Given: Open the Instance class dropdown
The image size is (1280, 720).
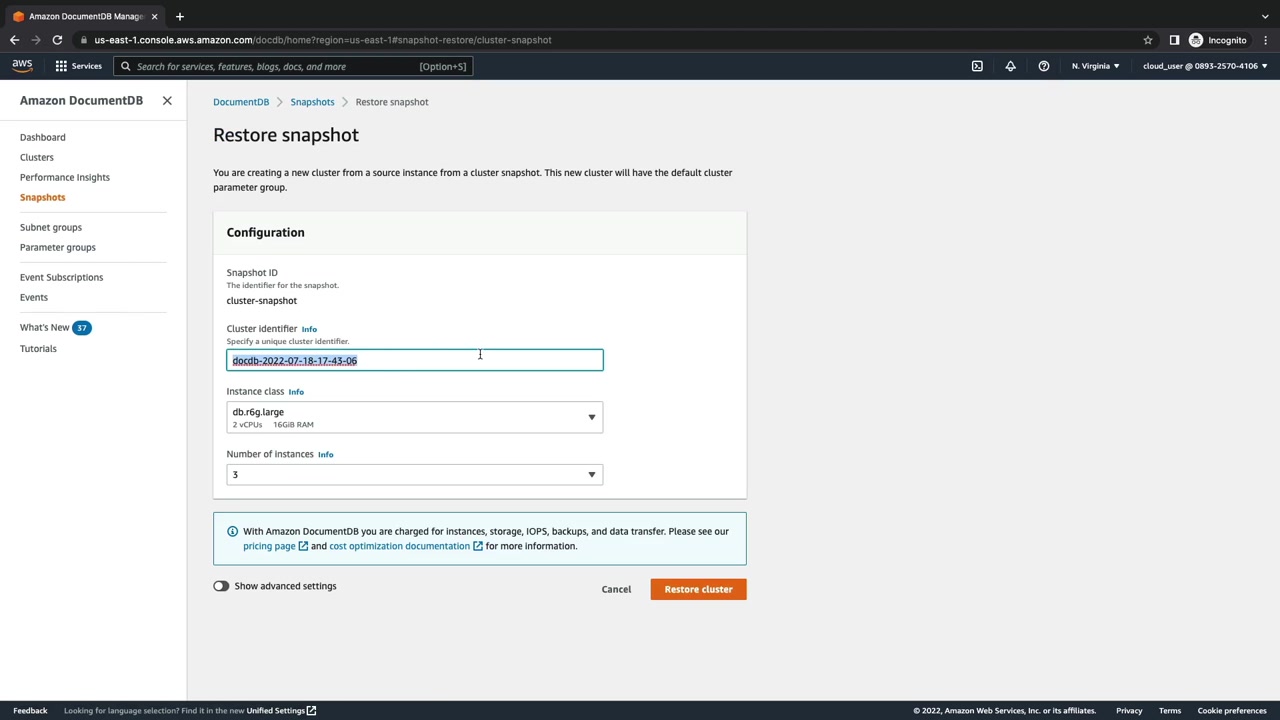Looking at the screenshot, I should click(415, 417).
